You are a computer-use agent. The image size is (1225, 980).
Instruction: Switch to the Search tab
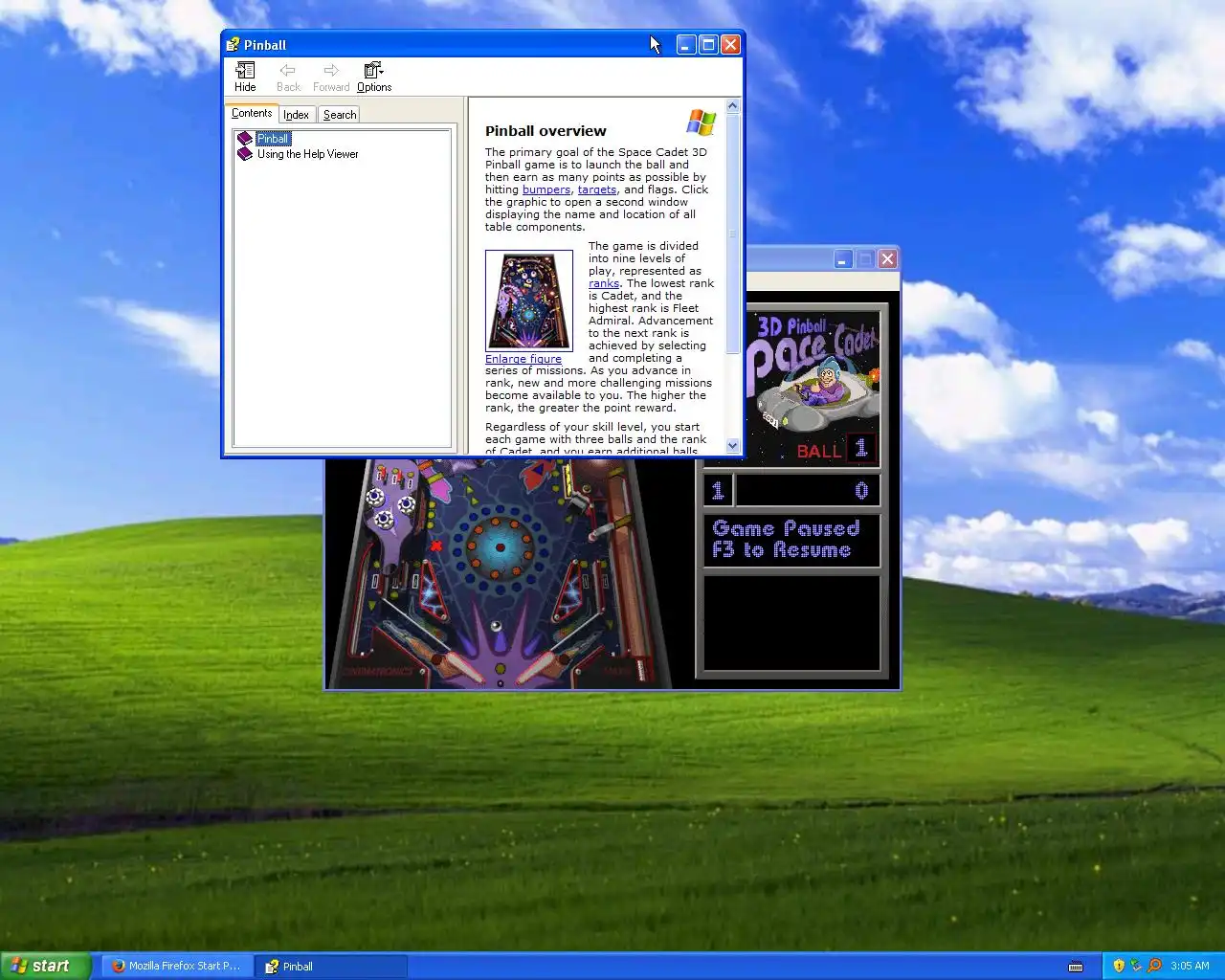click(340, 115)
